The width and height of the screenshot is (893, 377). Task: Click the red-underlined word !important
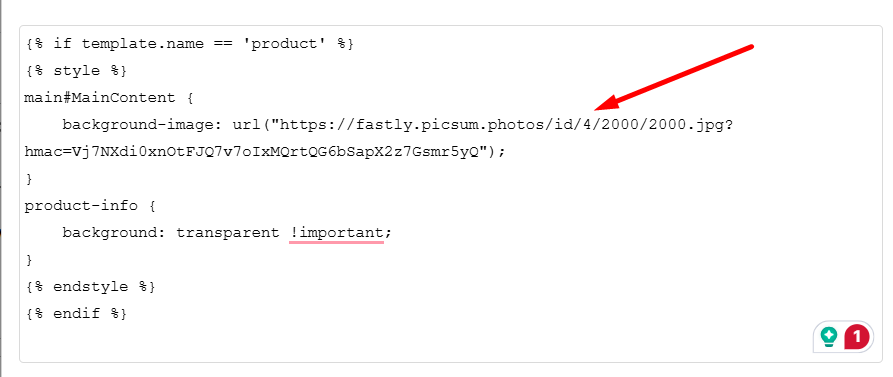point(337,233)
